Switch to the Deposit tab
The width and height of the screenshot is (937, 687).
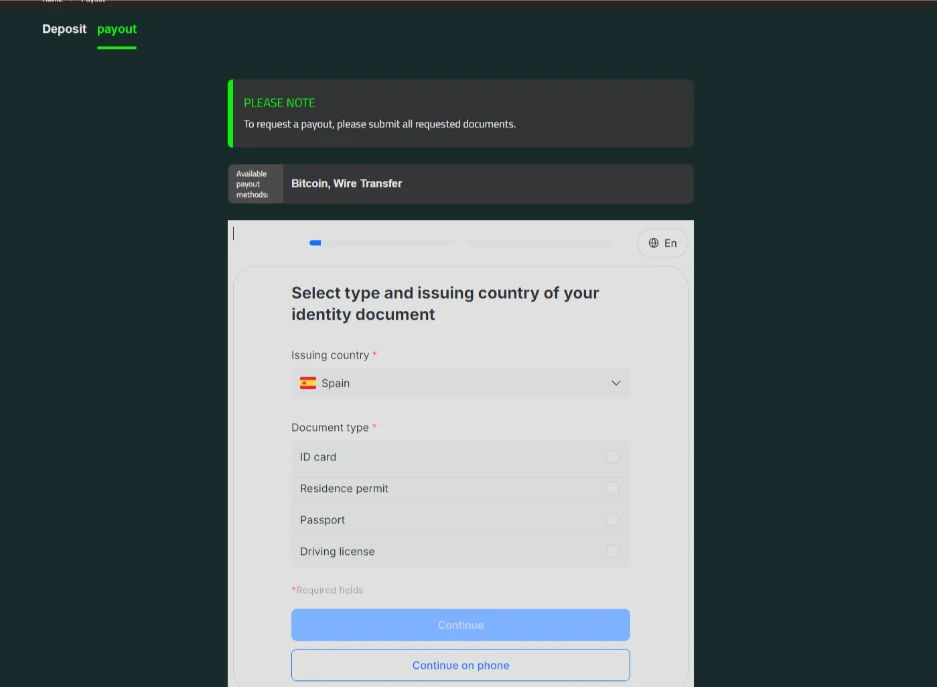pyautogui.click(x=64, y=29)
